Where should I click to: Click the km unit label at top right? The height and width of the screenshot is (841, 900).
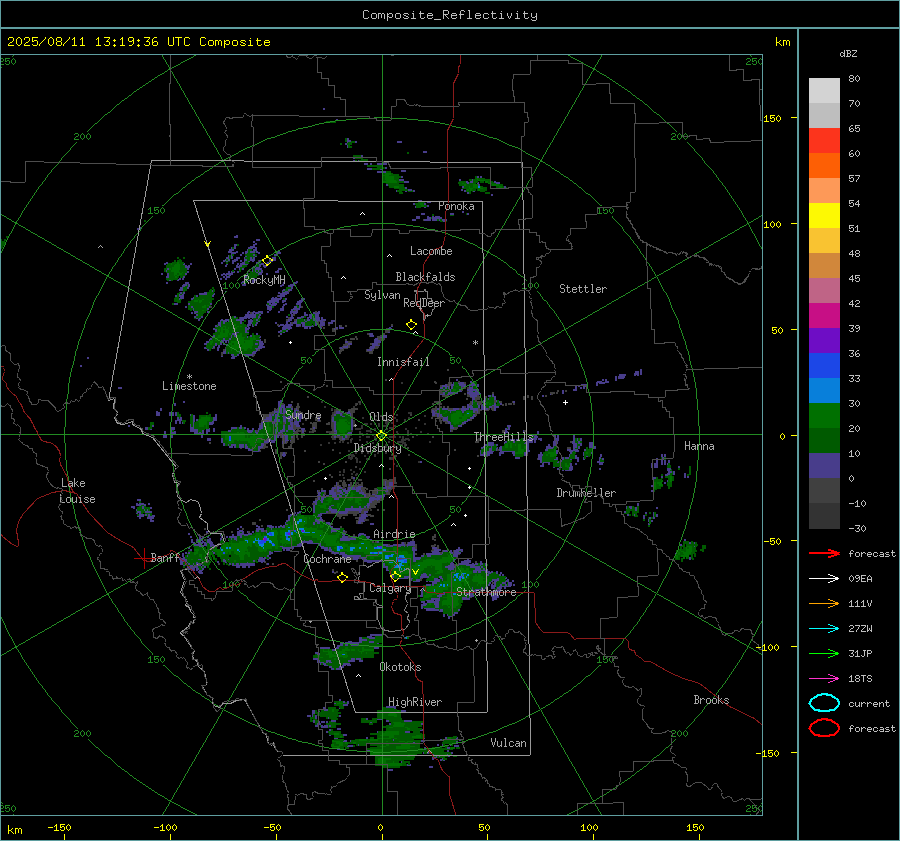click(x=782, y=42)
